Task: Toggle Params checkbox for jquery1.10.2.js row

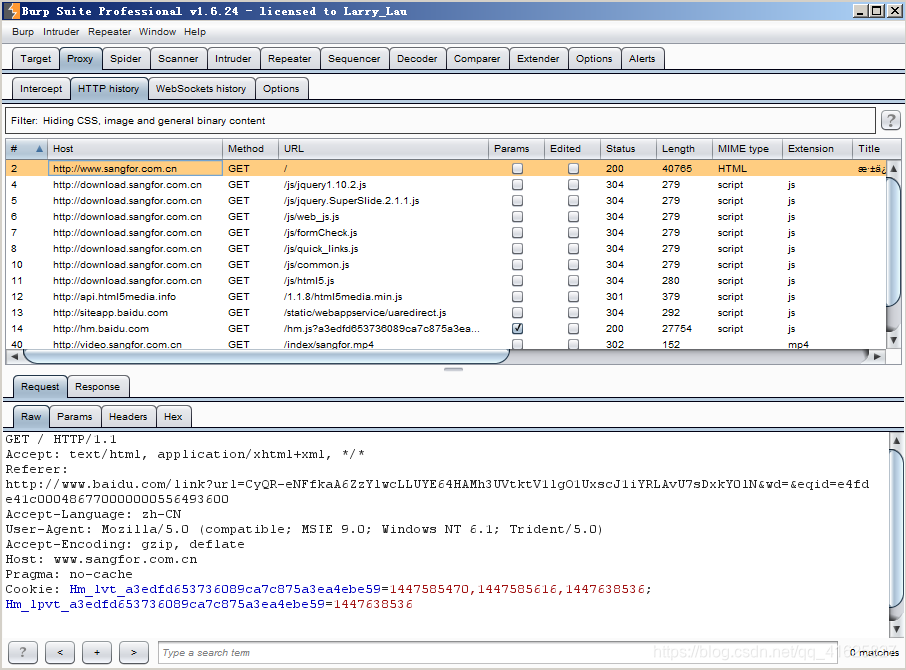Action: coord(517,185)
